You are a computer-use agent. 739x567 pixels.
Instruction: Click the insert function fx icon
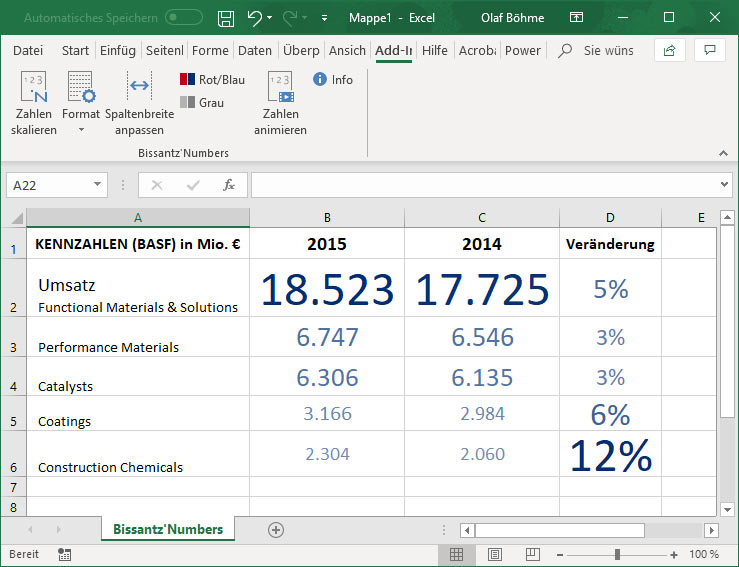tap(229, 185)
